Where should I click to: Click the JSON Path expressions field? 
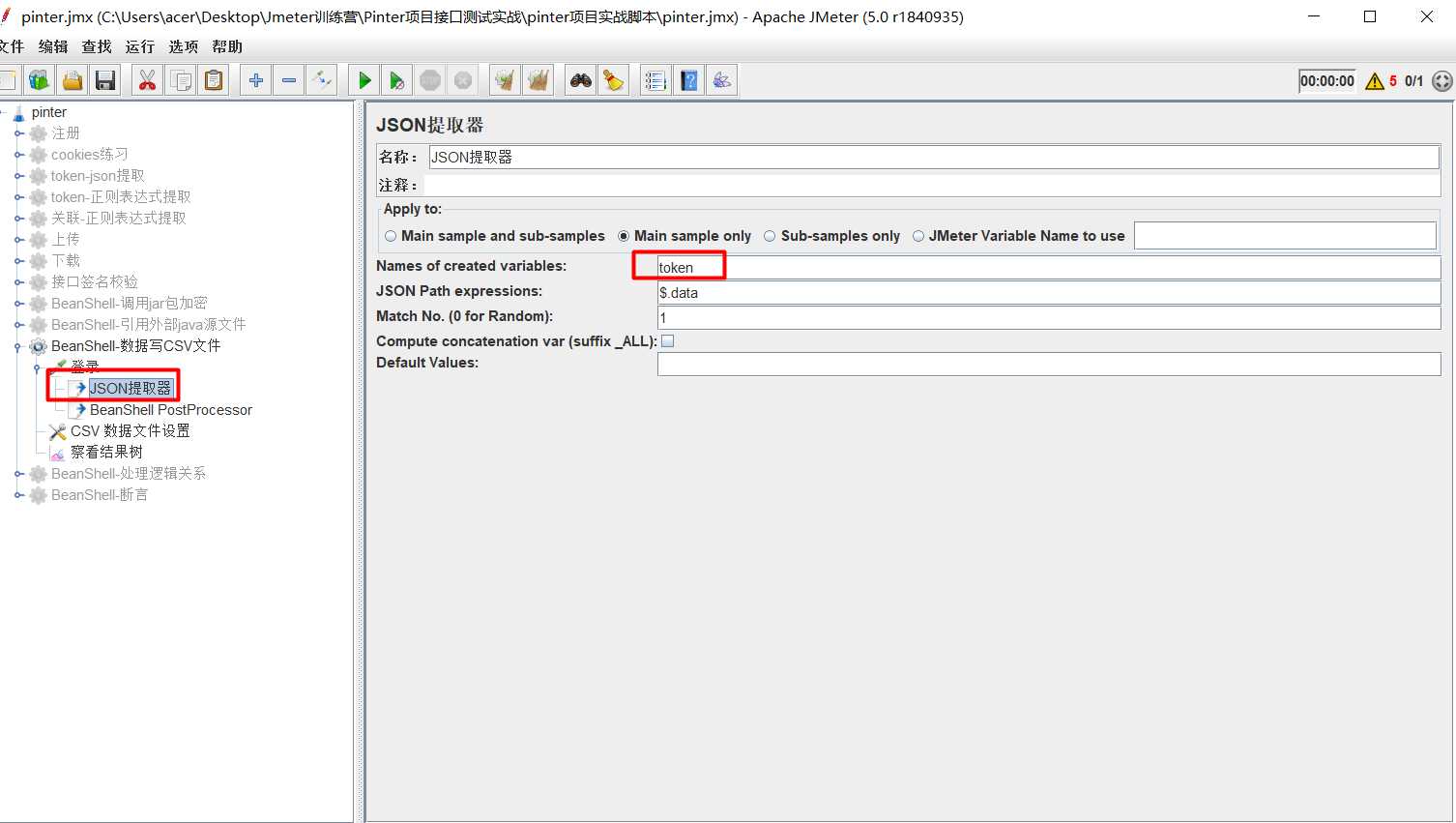(x=1049, y=292)
